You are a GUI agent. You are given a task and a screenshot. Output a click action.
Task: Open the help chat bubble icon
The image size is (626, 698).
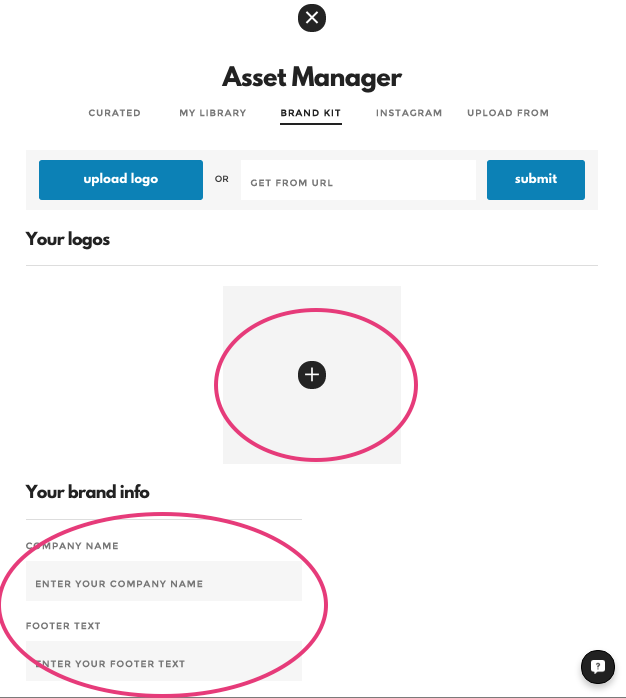tap(597, 666)
